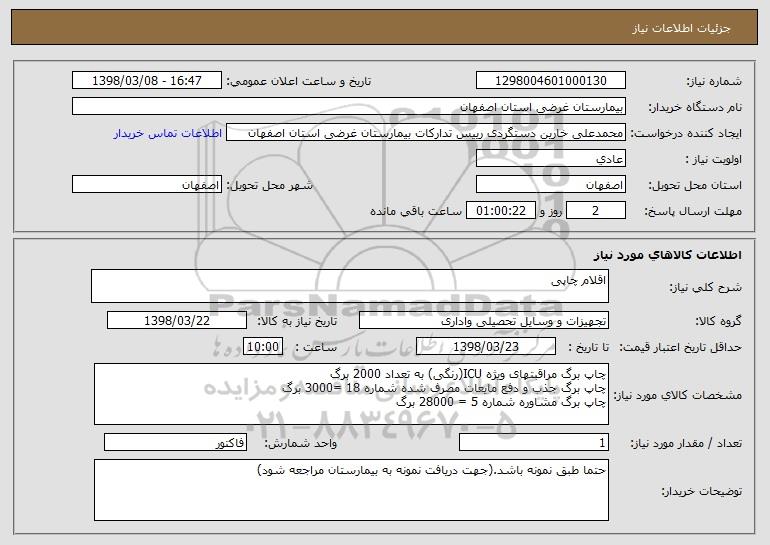Viewport: 770px width, 545px height.
Task: Select the priority field showing عادي
Action: 550,159
